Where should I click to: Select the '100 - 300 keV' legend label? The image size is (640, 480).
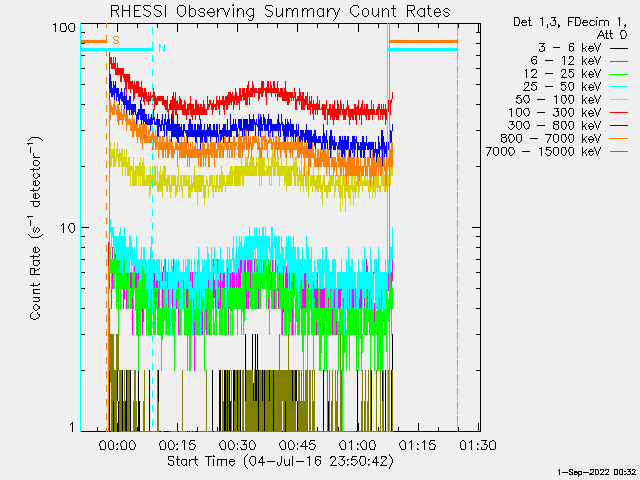[555, 113]
